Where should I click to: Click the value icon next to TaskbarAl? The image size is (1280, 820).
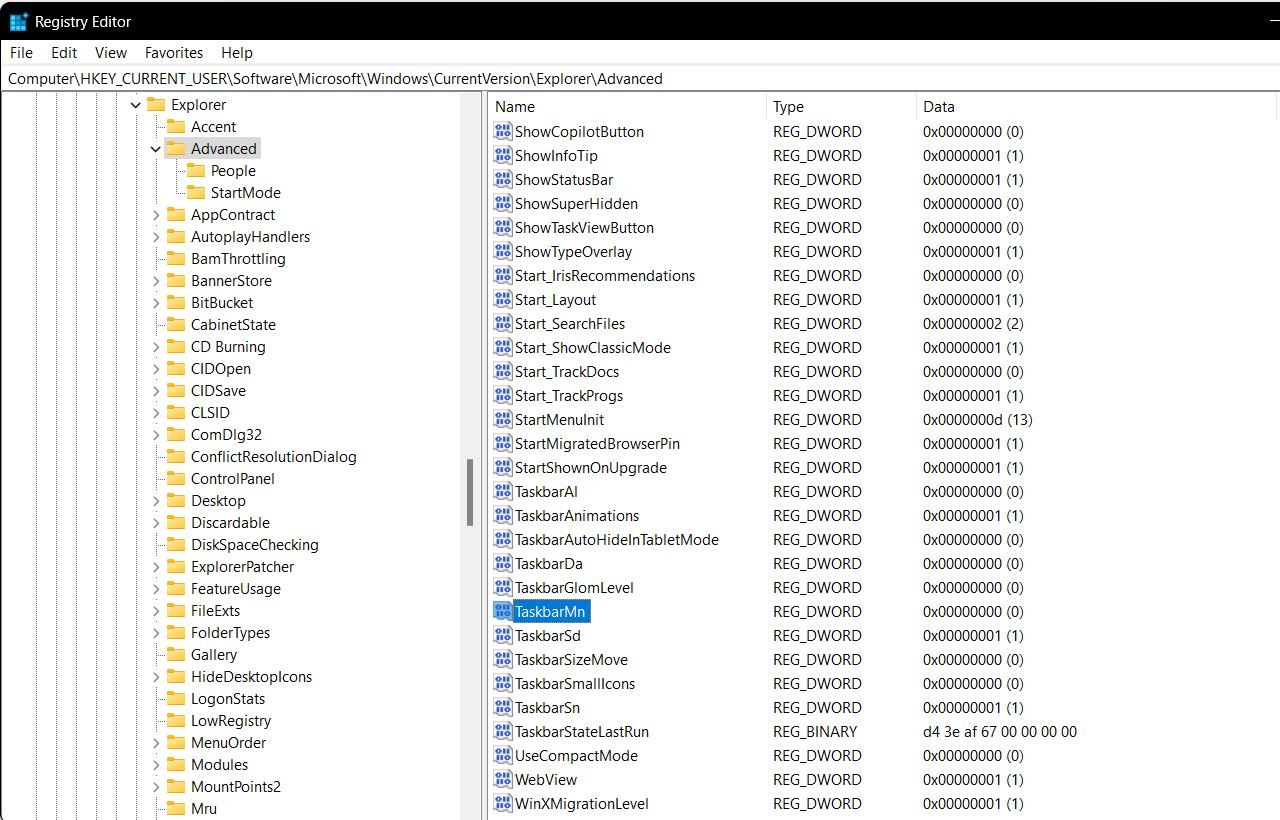(x=502, y=491)
